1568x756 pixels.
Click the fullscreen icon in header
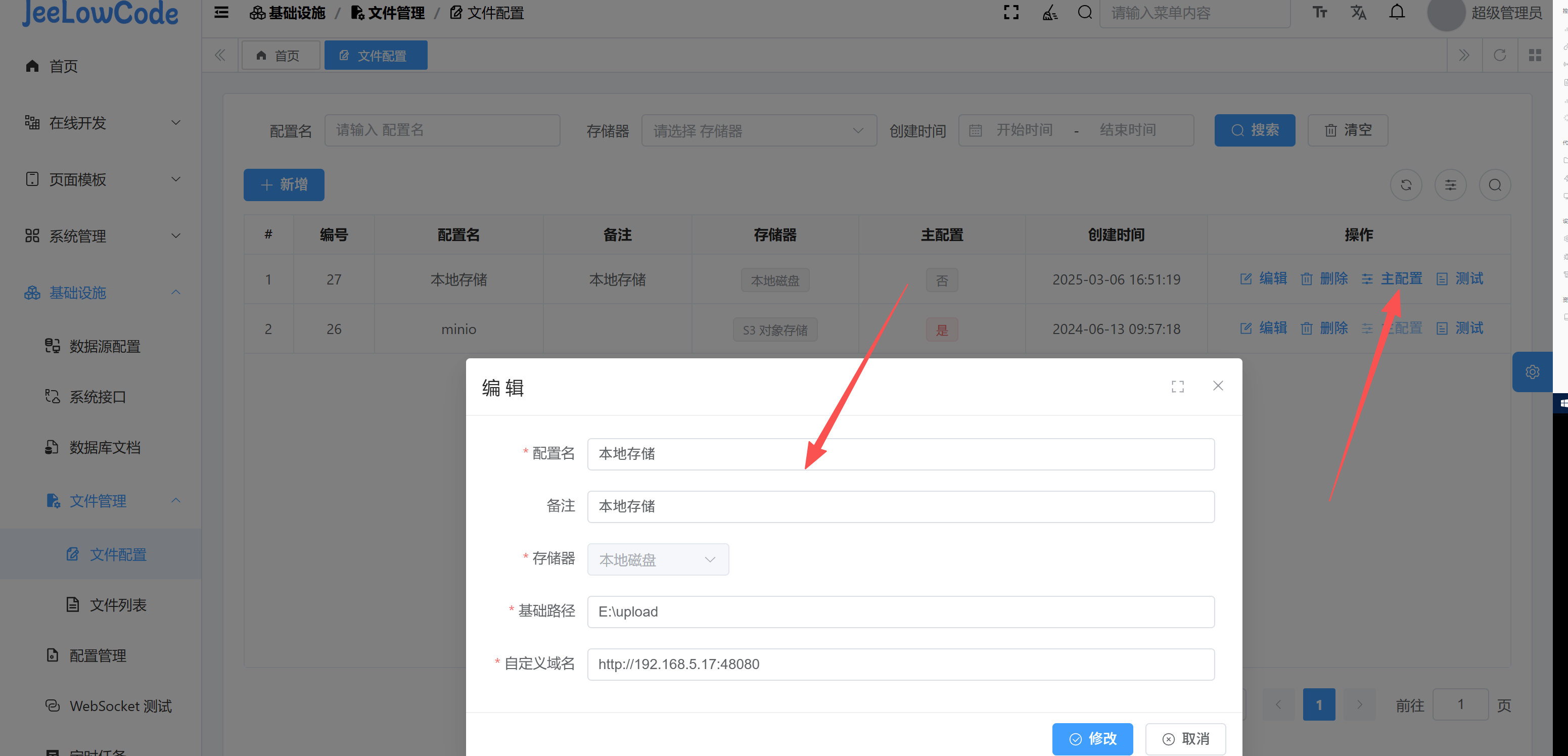1010,13
